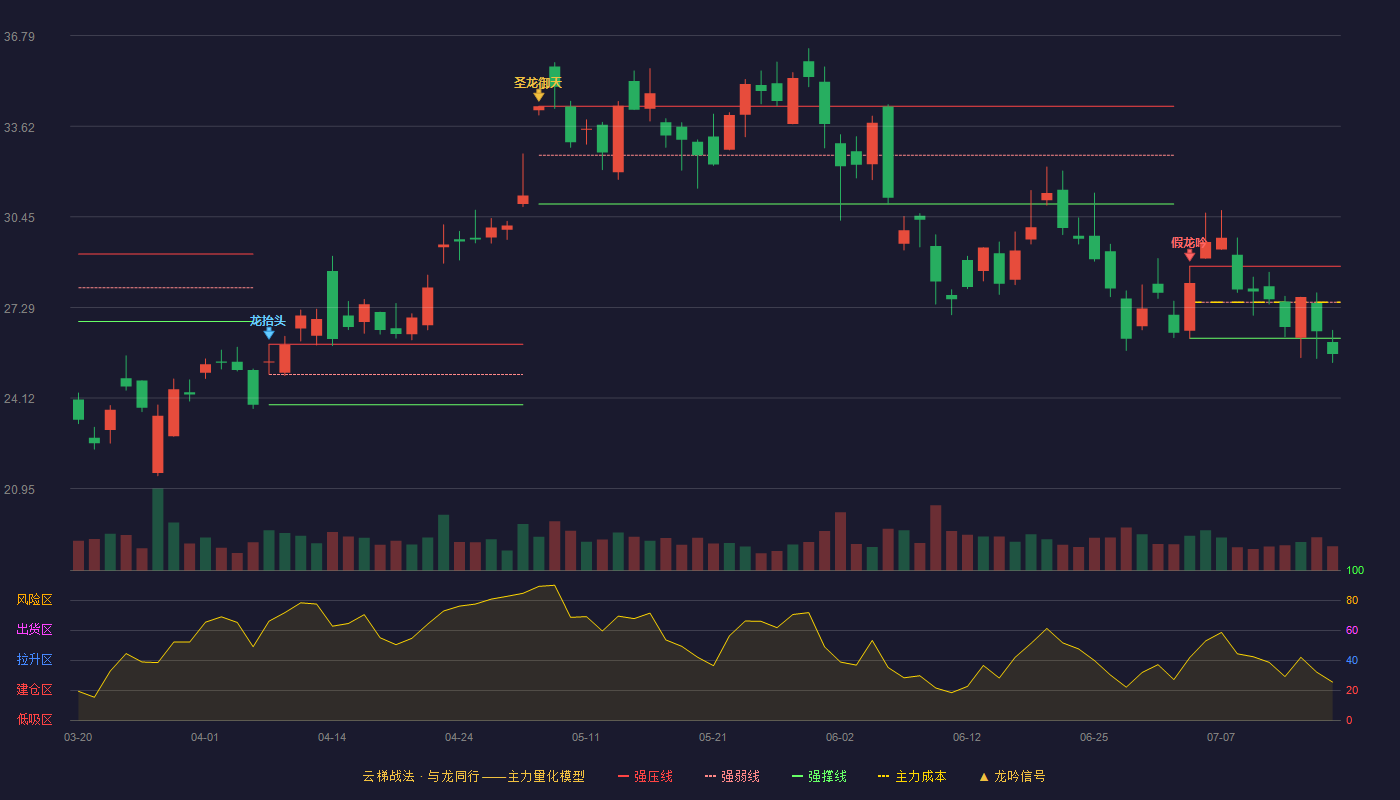Toggle the 龙吟信号 legend entry
1400x800 pixels.
click(x=1011, y=776)
